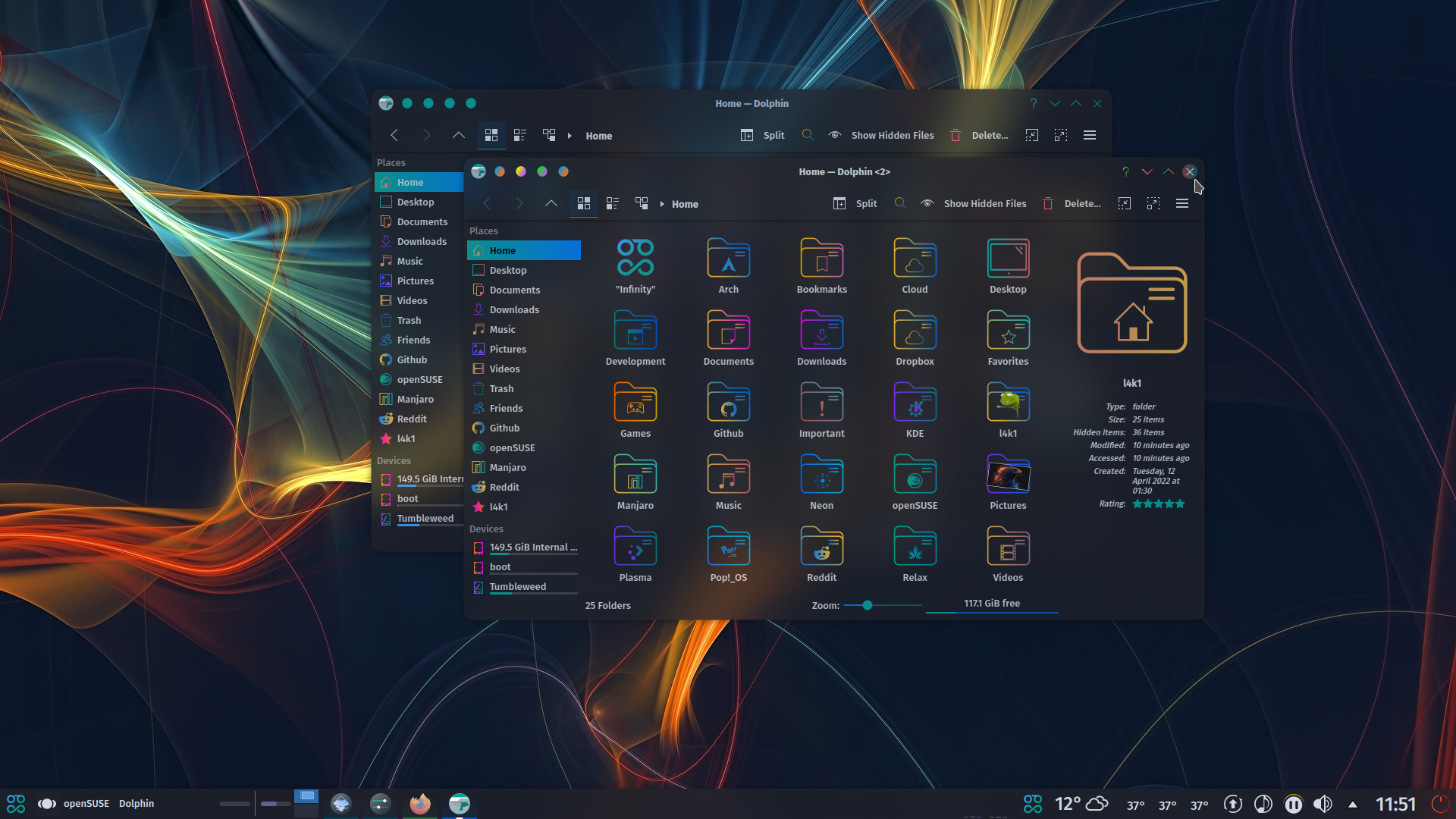Click the up-arrow to go to parent folder

tap(551, 203)
